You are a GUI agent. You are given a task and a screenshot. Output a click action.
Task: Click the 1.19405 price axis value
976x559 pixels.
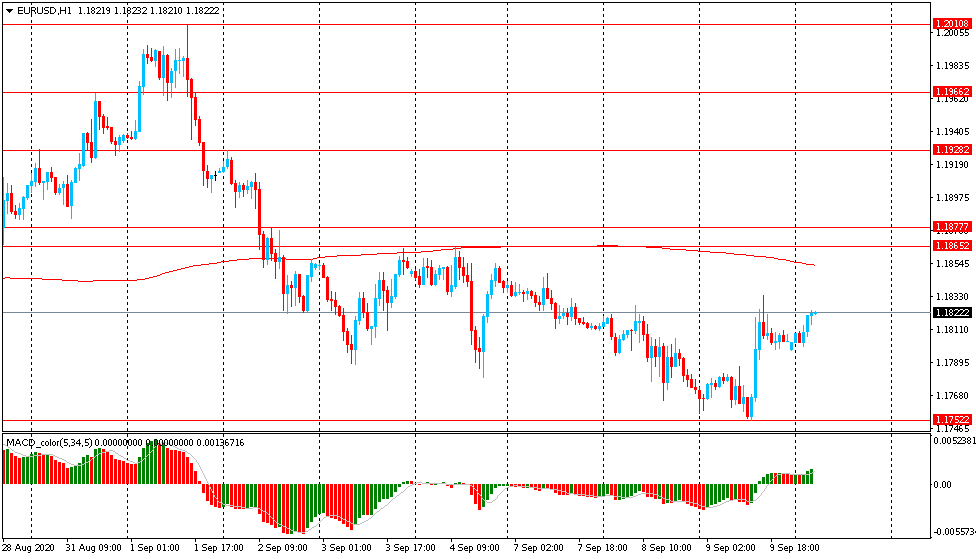tap(952, 131)
